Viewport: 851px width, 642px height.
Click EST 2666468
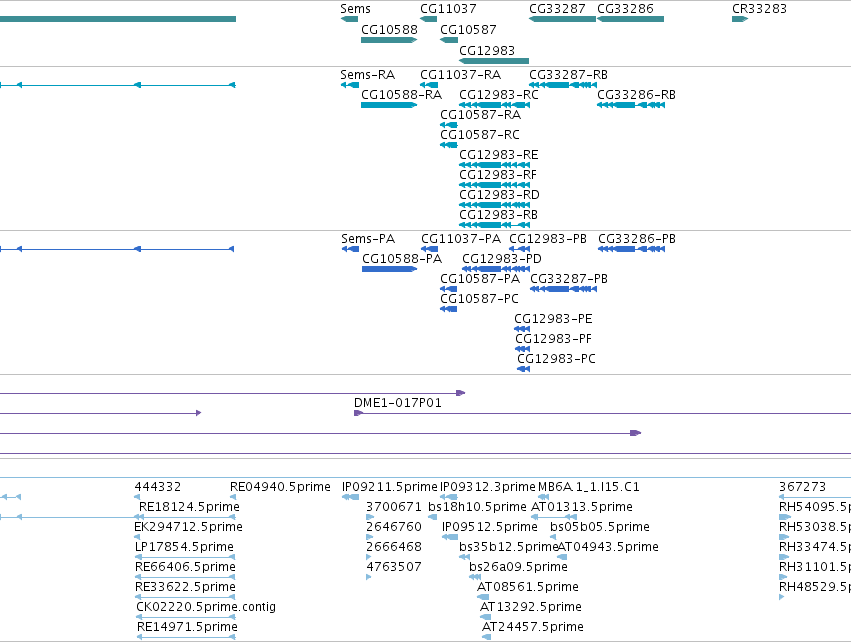[393, 547]
